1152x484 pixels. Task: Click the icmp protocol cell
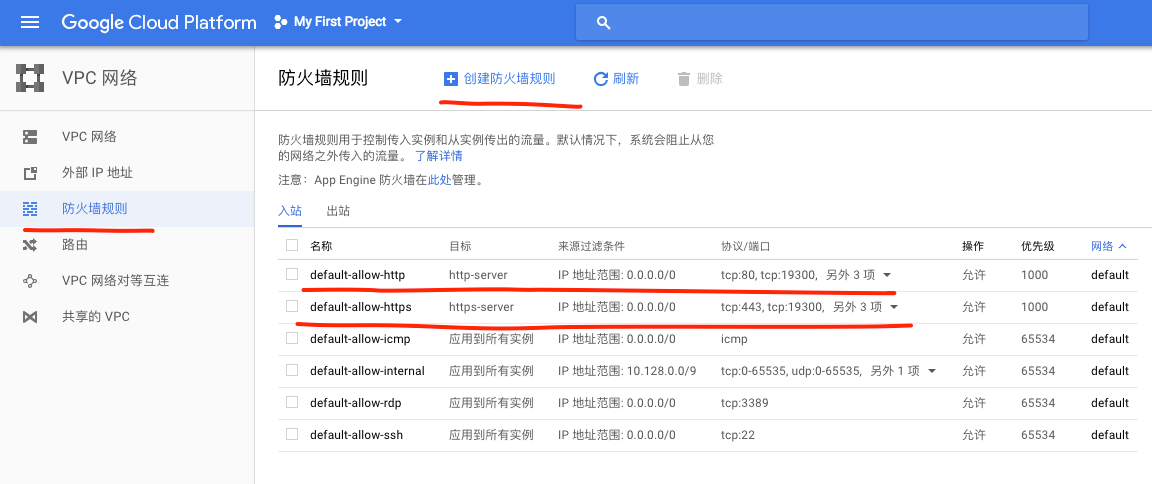click(x=734, y=339)
